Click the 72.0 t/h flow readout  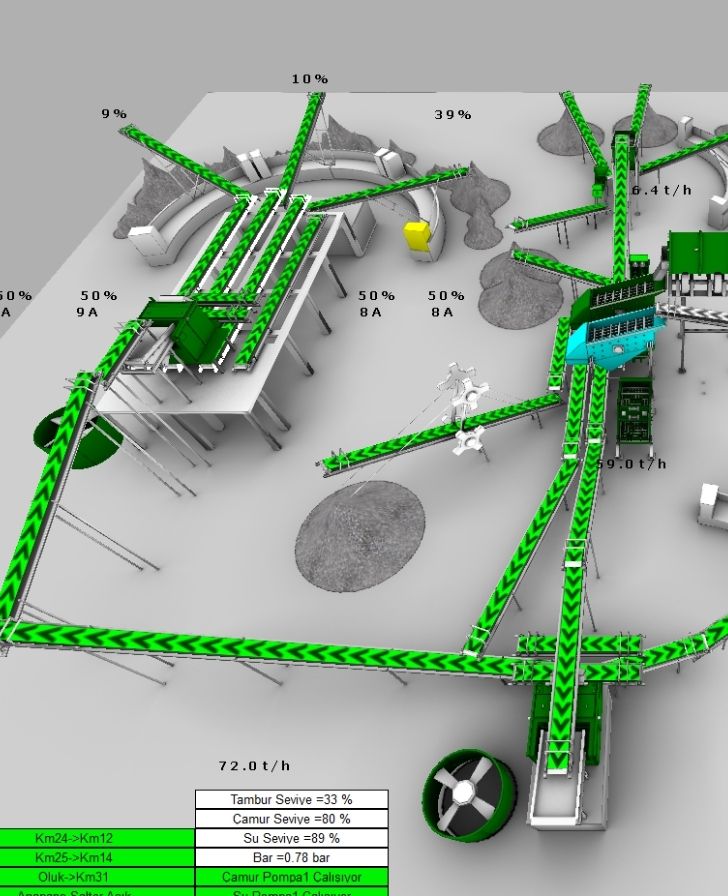tap(254, 766)
